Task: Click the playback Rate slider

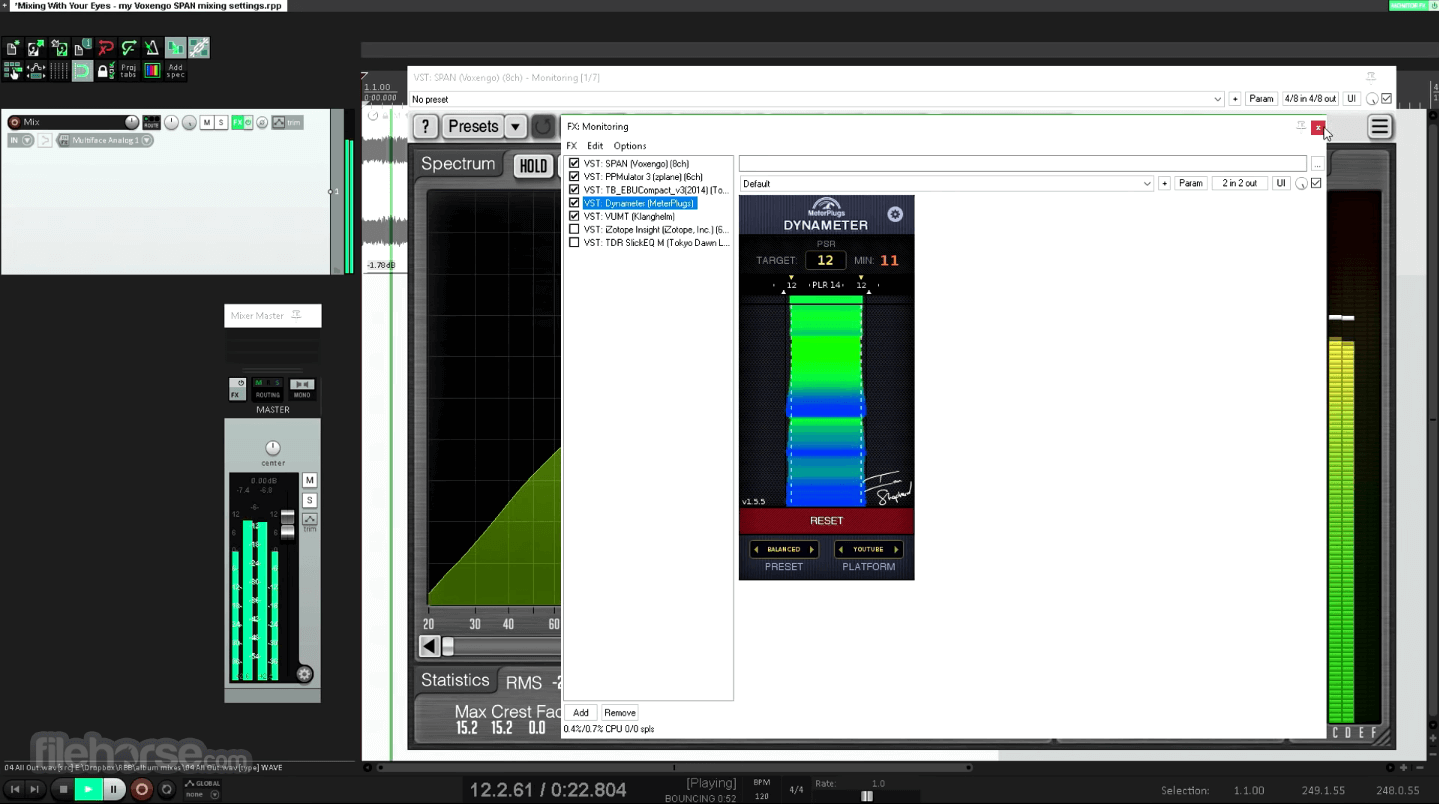Action: coord(867,796)
